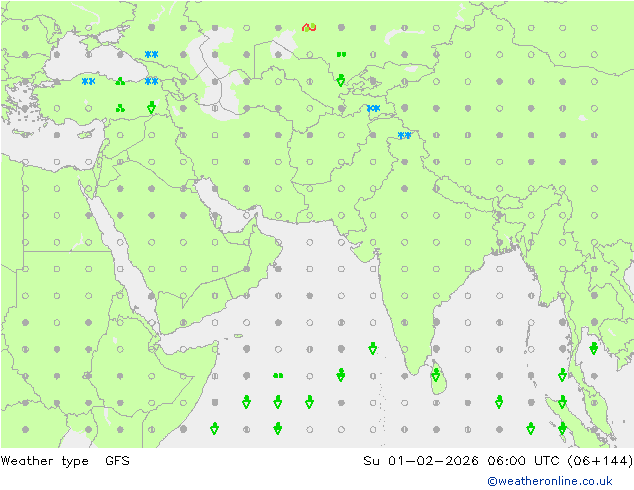Image resolution: width=634 pixels, height=490 pixels.
Task: Click the 'GFS' model label
Action: click(x=117, y=460)
